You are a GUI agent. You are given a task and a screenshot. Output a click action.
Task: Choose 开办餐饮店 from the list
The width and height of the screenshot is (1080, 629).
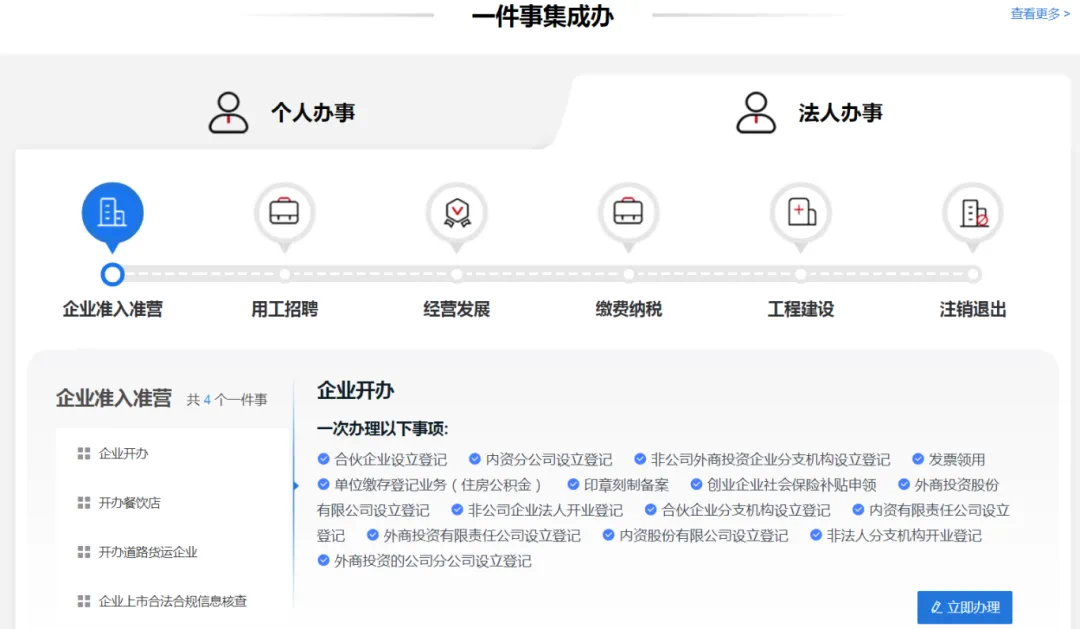(x=129, y=503)
